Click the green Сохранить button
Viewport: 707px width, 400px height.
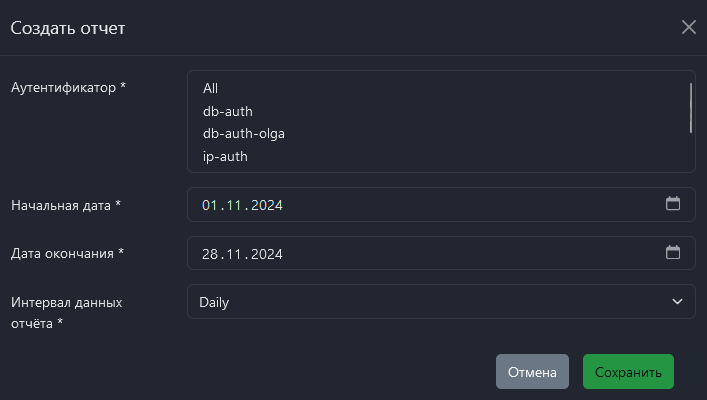[628, 372]
